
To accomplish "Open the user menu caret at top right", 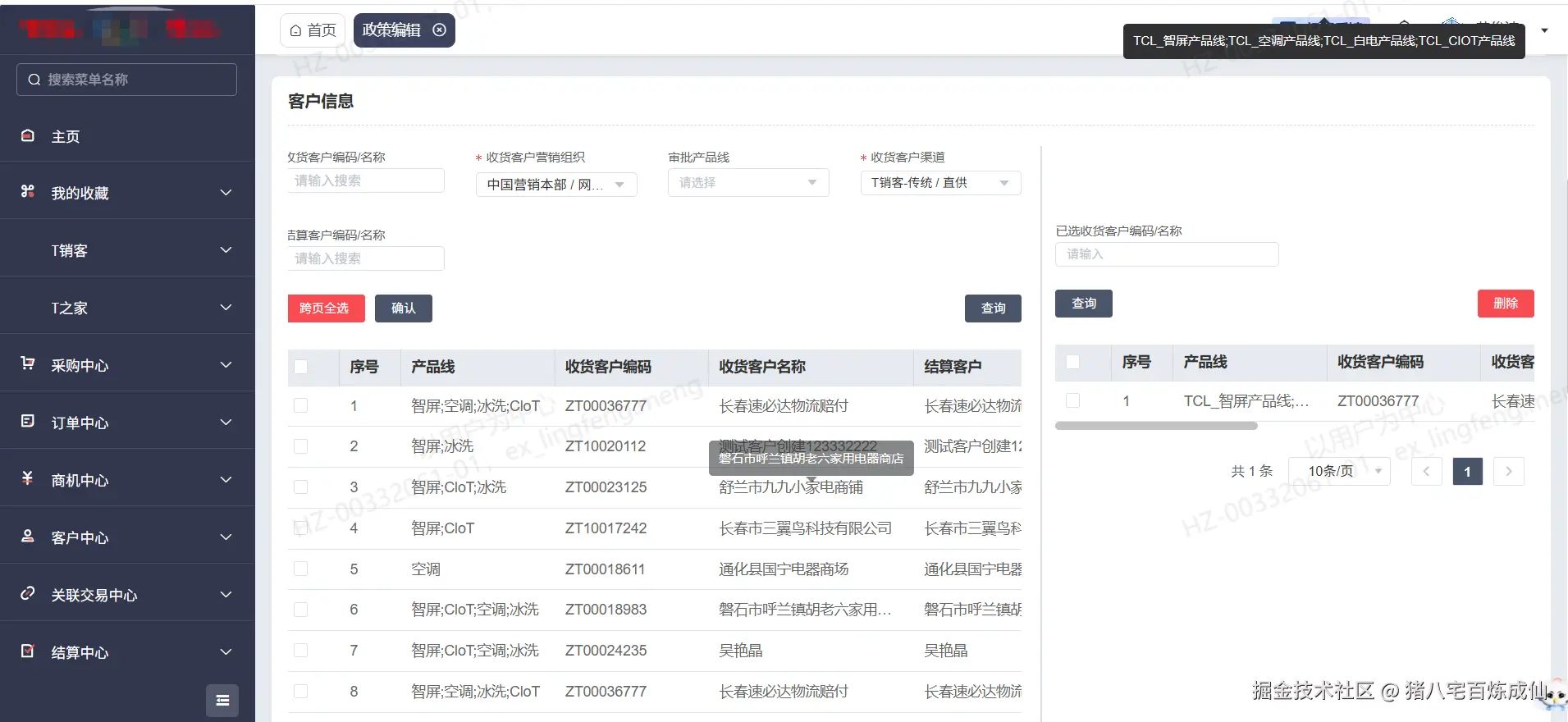I will click(x=1544, y=30).
